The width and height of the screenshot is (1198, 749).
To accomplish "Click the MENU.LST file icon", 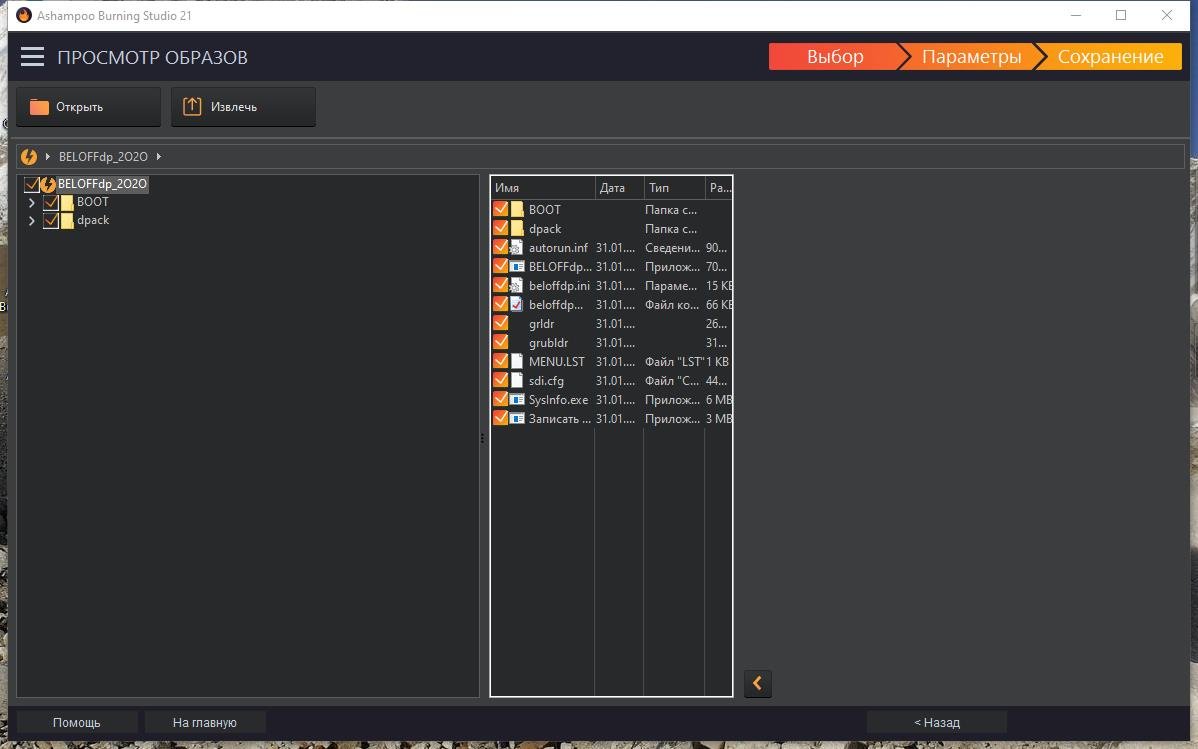I will pyautogui.click(x=517, y=362).
